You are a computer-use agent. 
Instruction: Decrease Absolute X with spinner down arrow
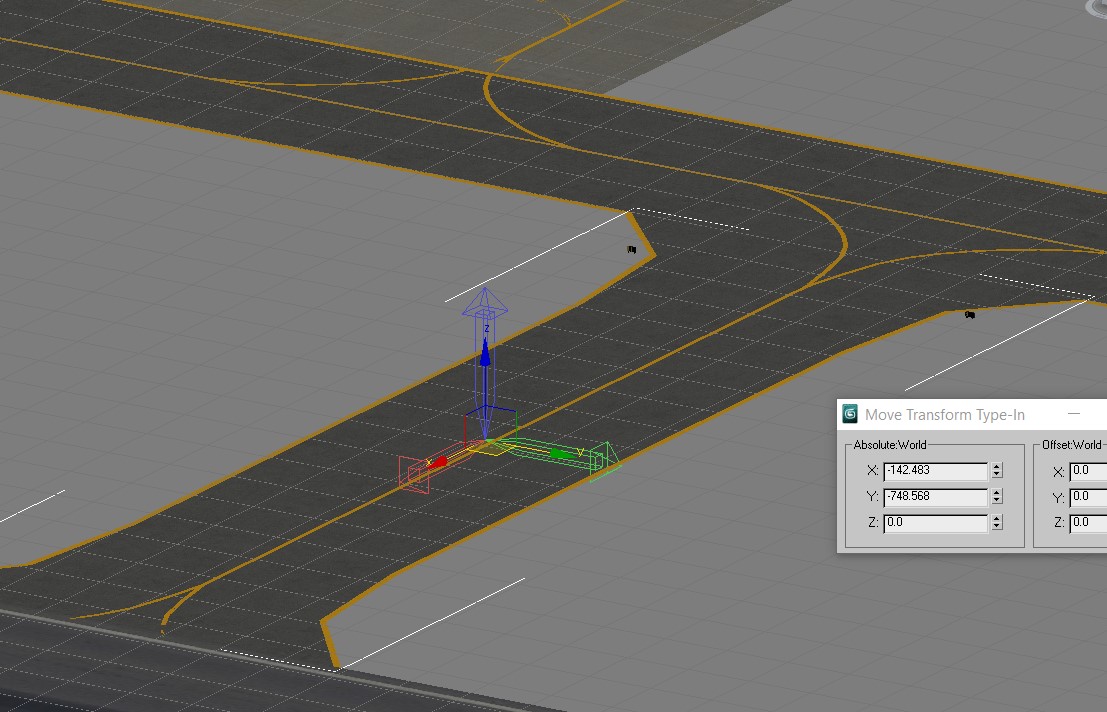(x=997, y=475)
